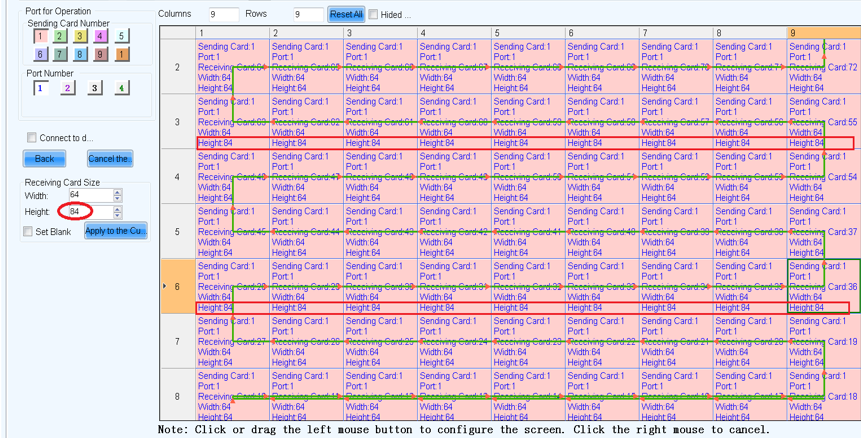Select blue sending card number 8
The image size is (861, 438).
tap(80, 55)
